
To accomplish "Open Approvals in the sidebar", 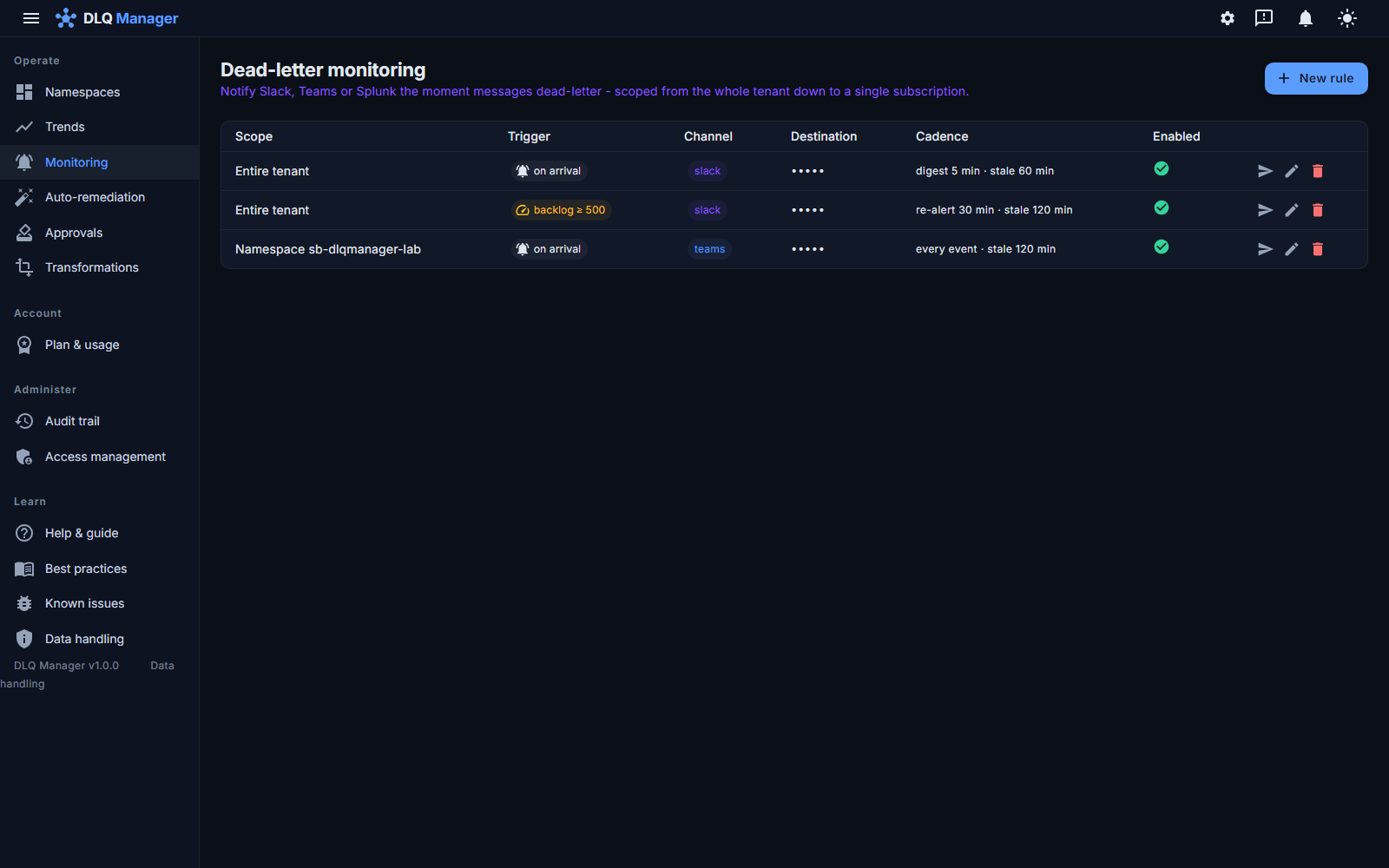I will tap(99, 233).
